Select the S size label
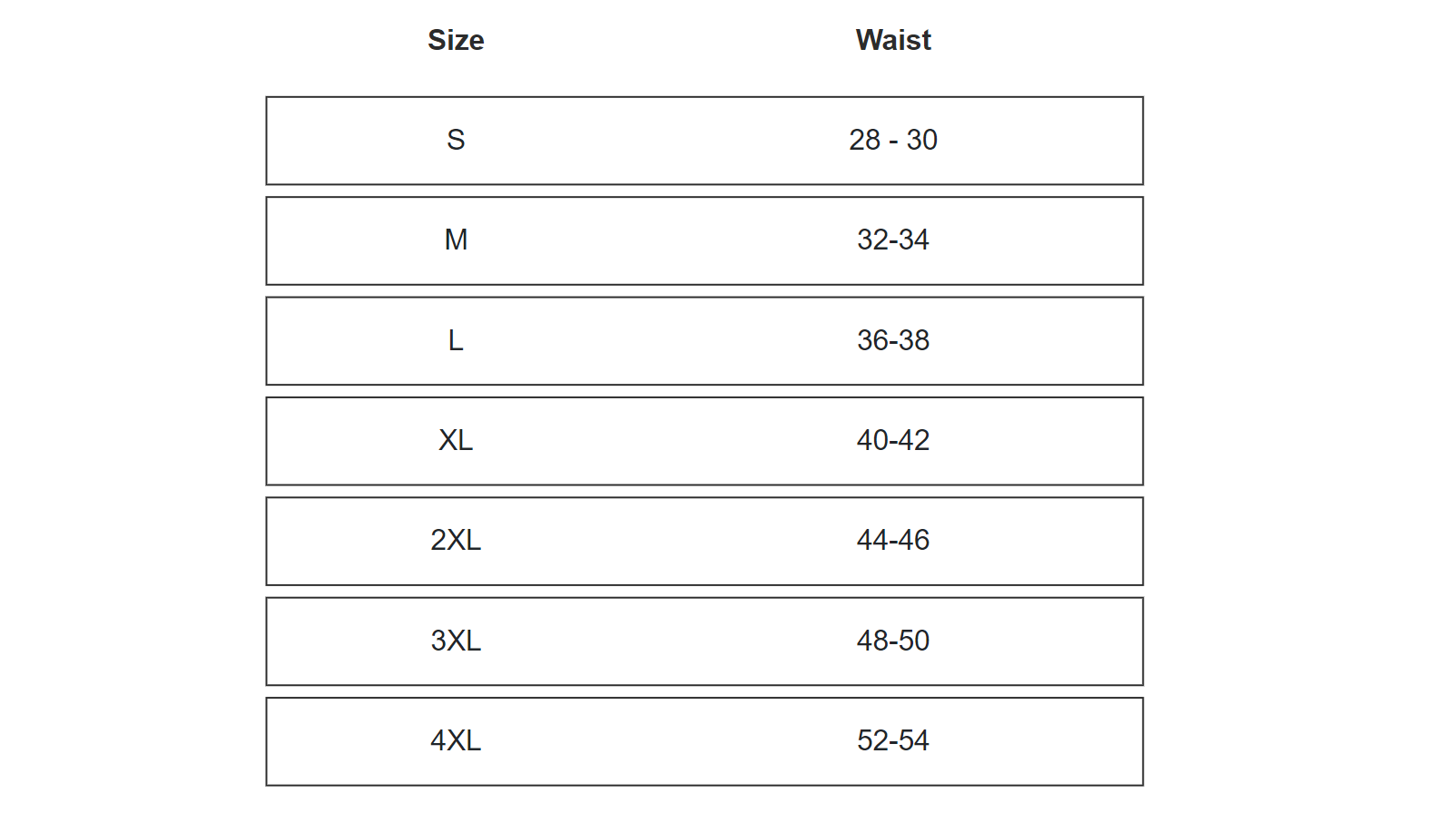 click(x=456, y=140)
